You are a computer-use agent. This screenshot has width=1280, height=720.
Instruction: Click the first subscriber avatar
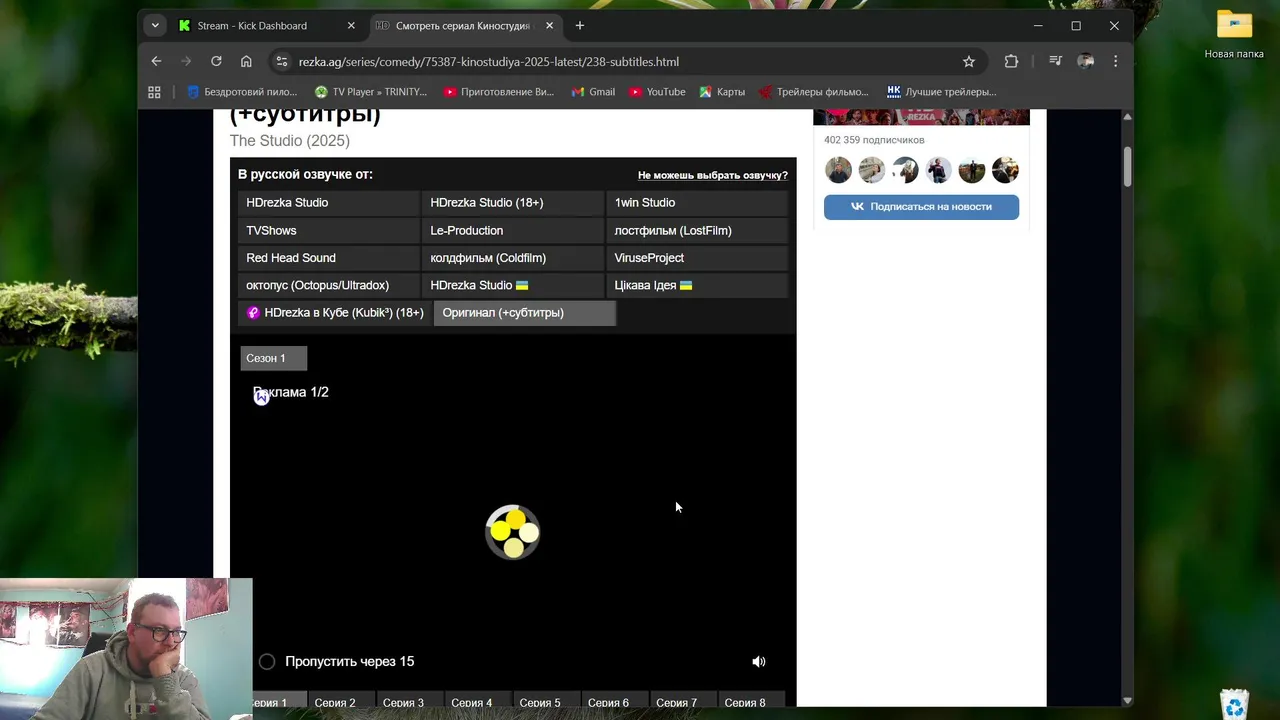click(838, 170)
